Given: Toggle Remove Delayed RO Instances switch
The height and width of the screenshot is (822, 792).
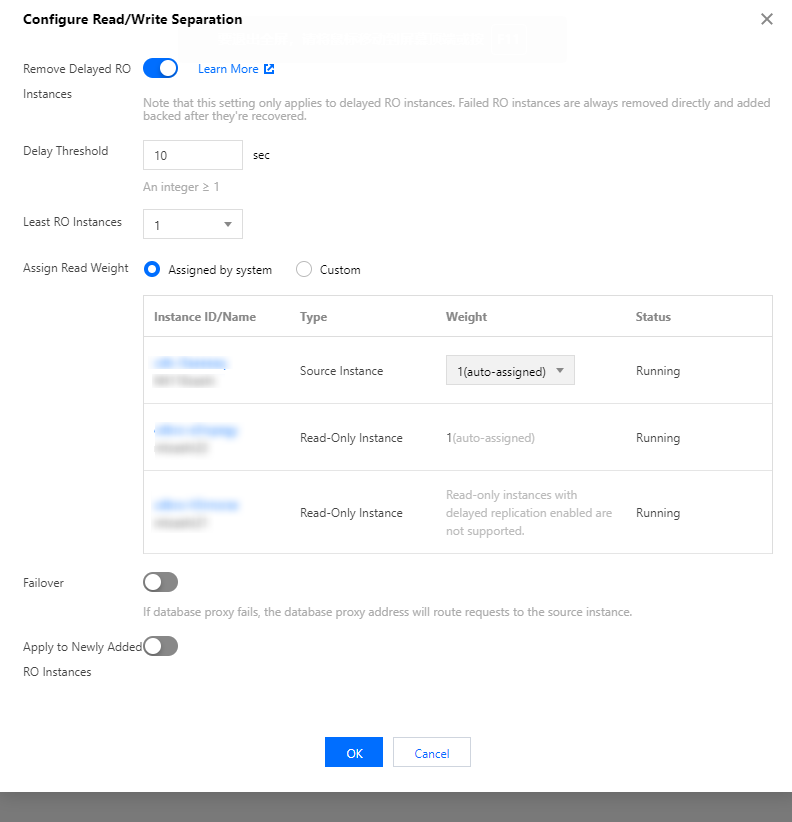Looking at the screenshot, I should [160, 68].
